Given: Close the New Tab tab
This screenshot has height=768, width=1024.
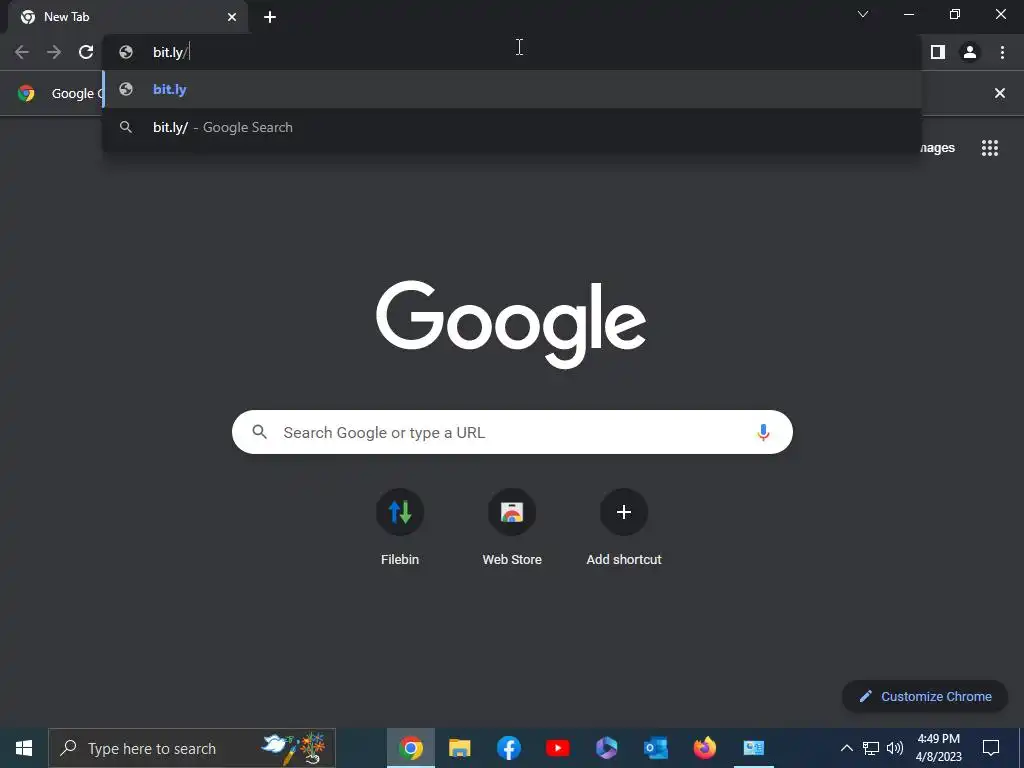Looking at the screenshot, I should point(232,17).
